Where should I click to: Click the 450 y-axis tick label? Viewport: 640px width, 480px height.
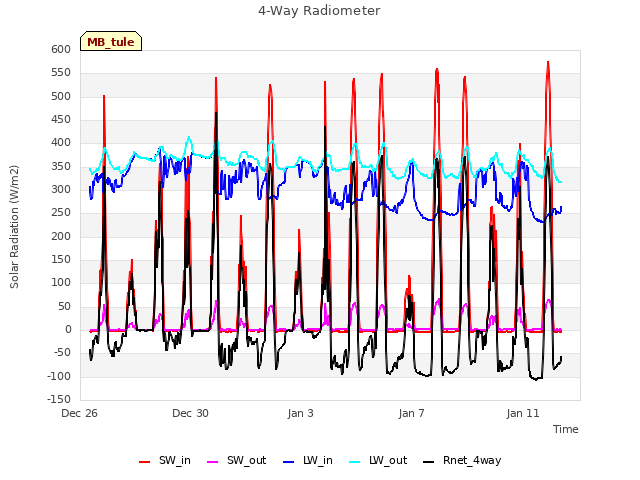click(61, 120)
